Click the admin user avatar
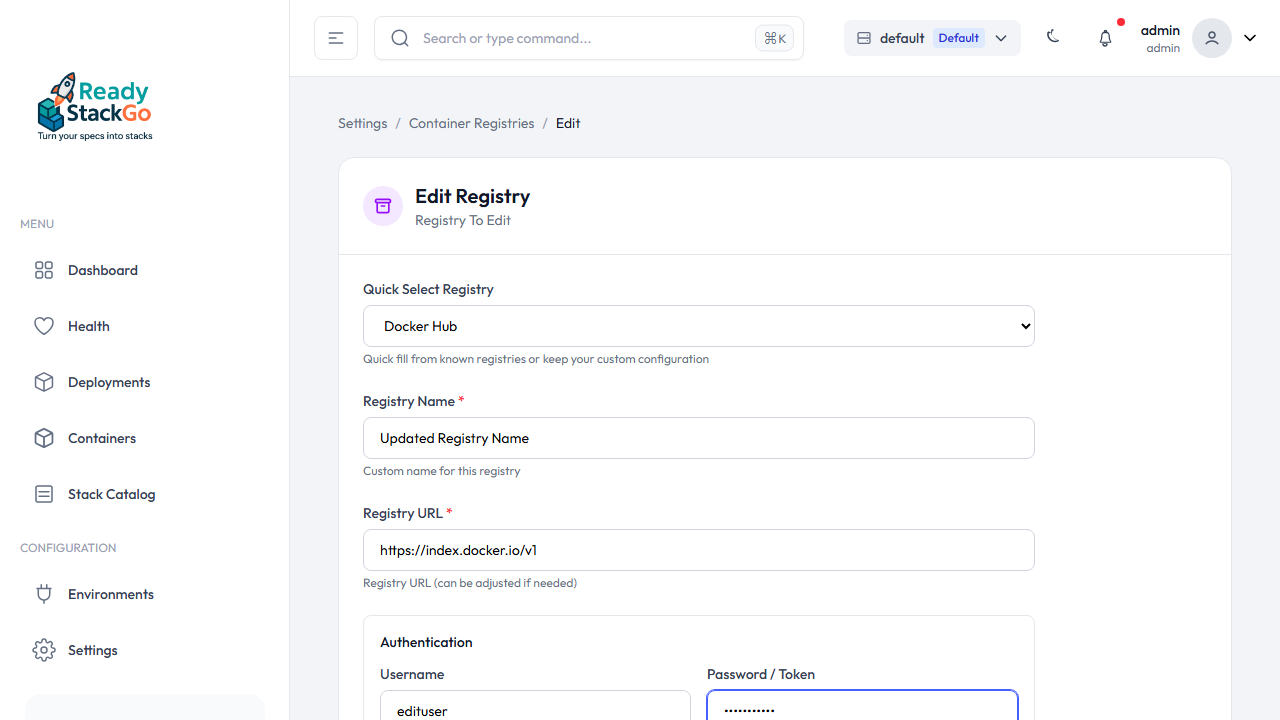Screen dimensions: 1280x720 1211,38
